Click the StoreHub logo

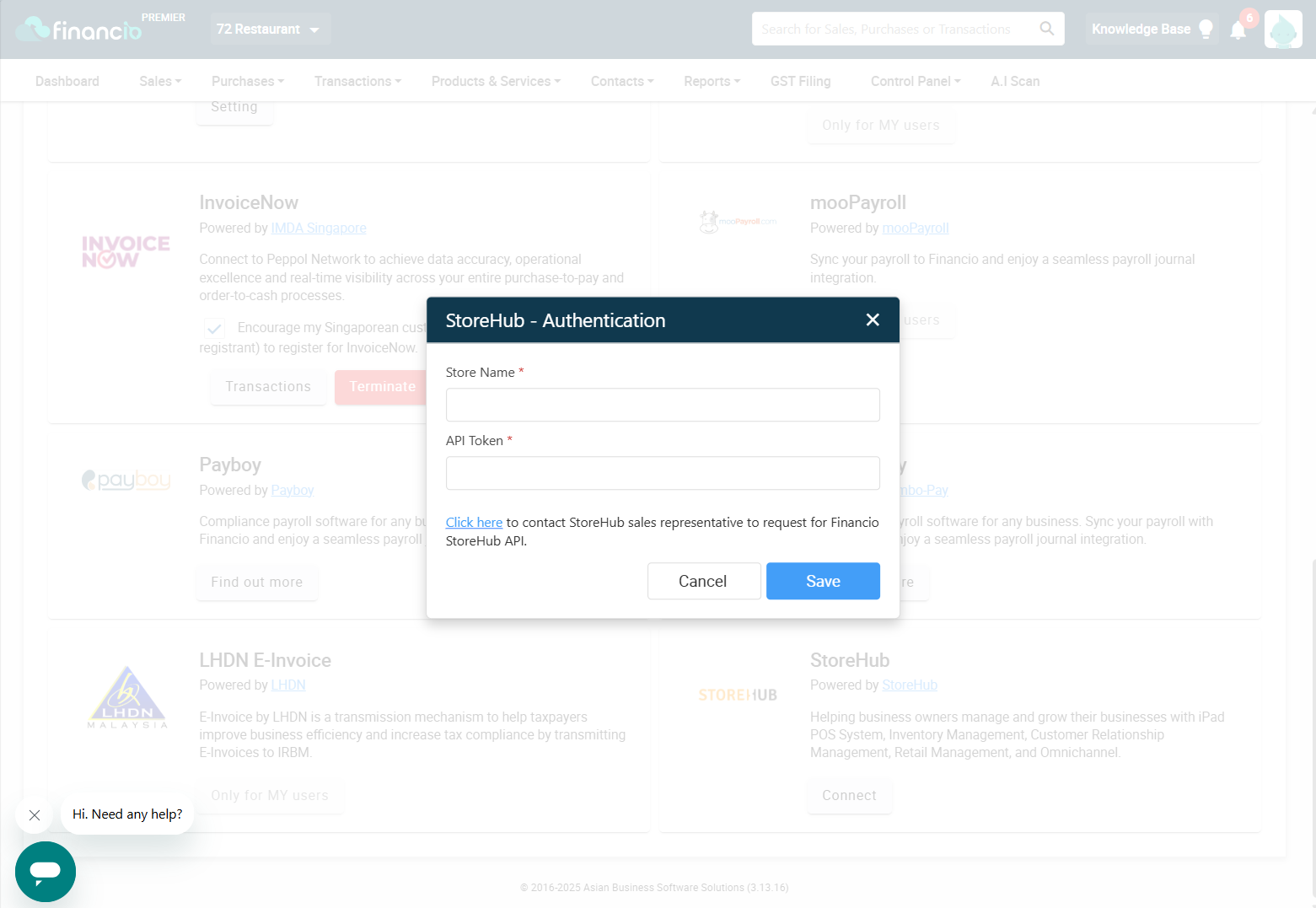(738, 695)
